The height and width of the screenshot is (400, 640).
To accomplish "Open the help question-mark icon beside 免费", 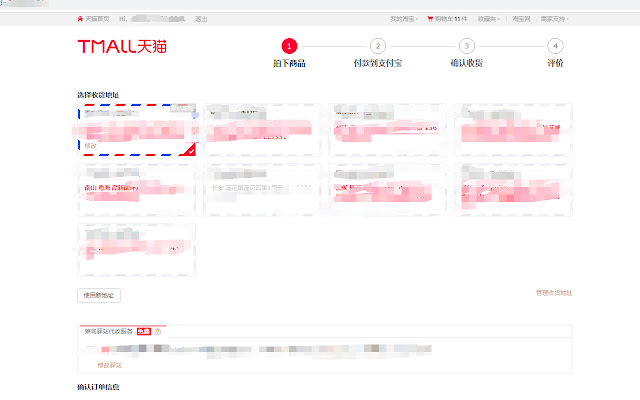I will pos(158,331).
